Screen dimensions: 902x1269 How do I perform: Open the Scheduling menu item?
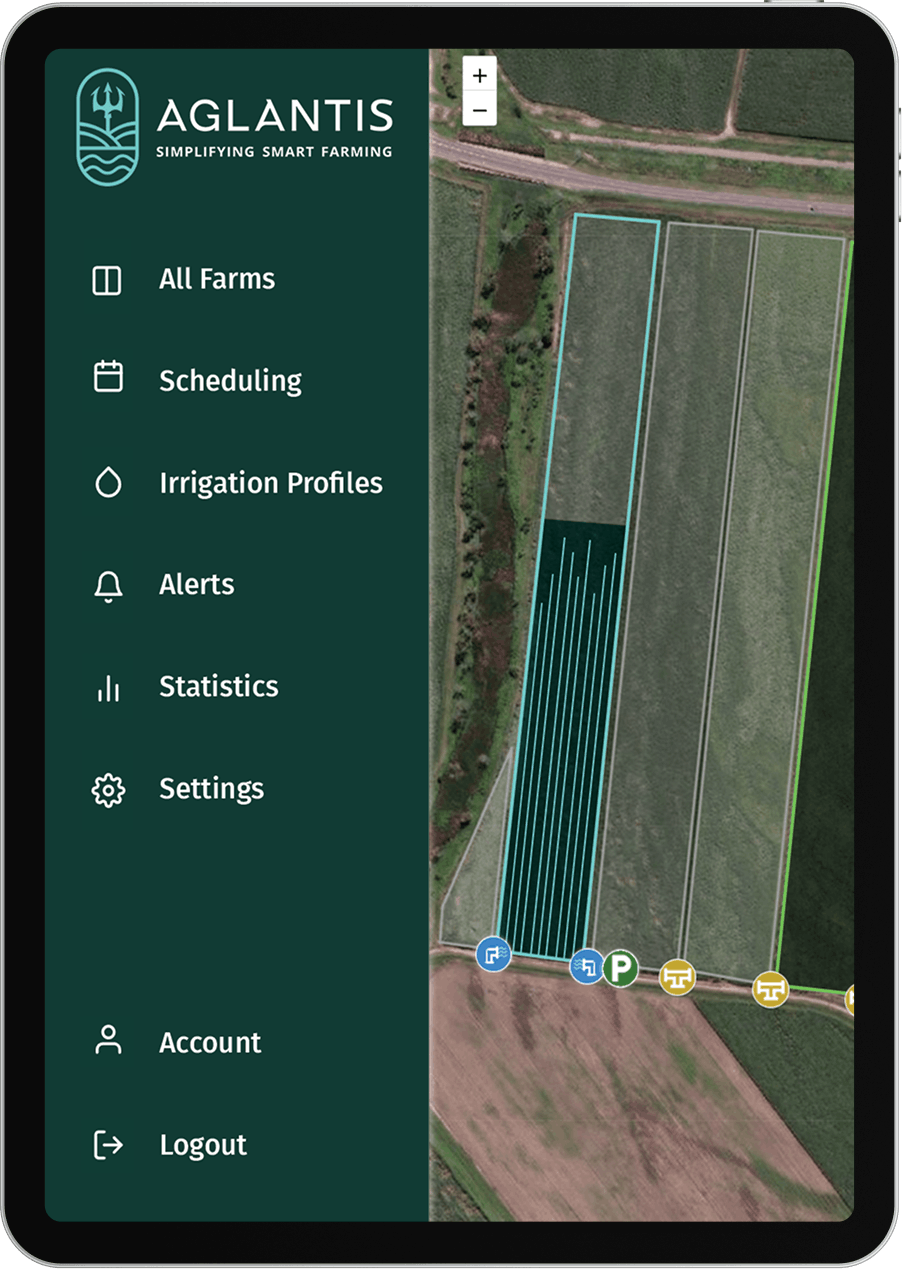pos(230,381)
